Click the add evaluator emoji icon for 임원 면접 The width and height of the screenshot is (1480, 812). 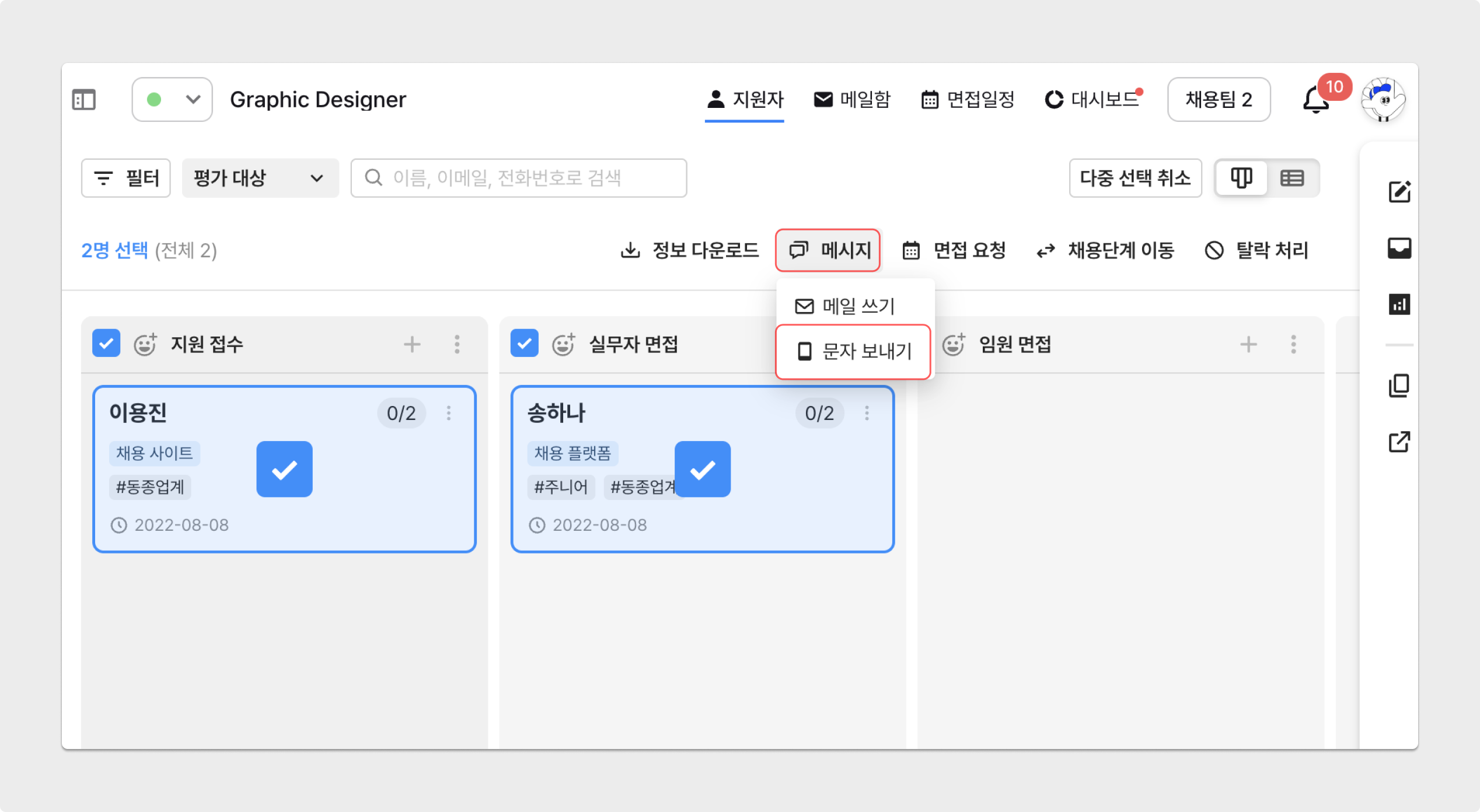click(954, 344)
